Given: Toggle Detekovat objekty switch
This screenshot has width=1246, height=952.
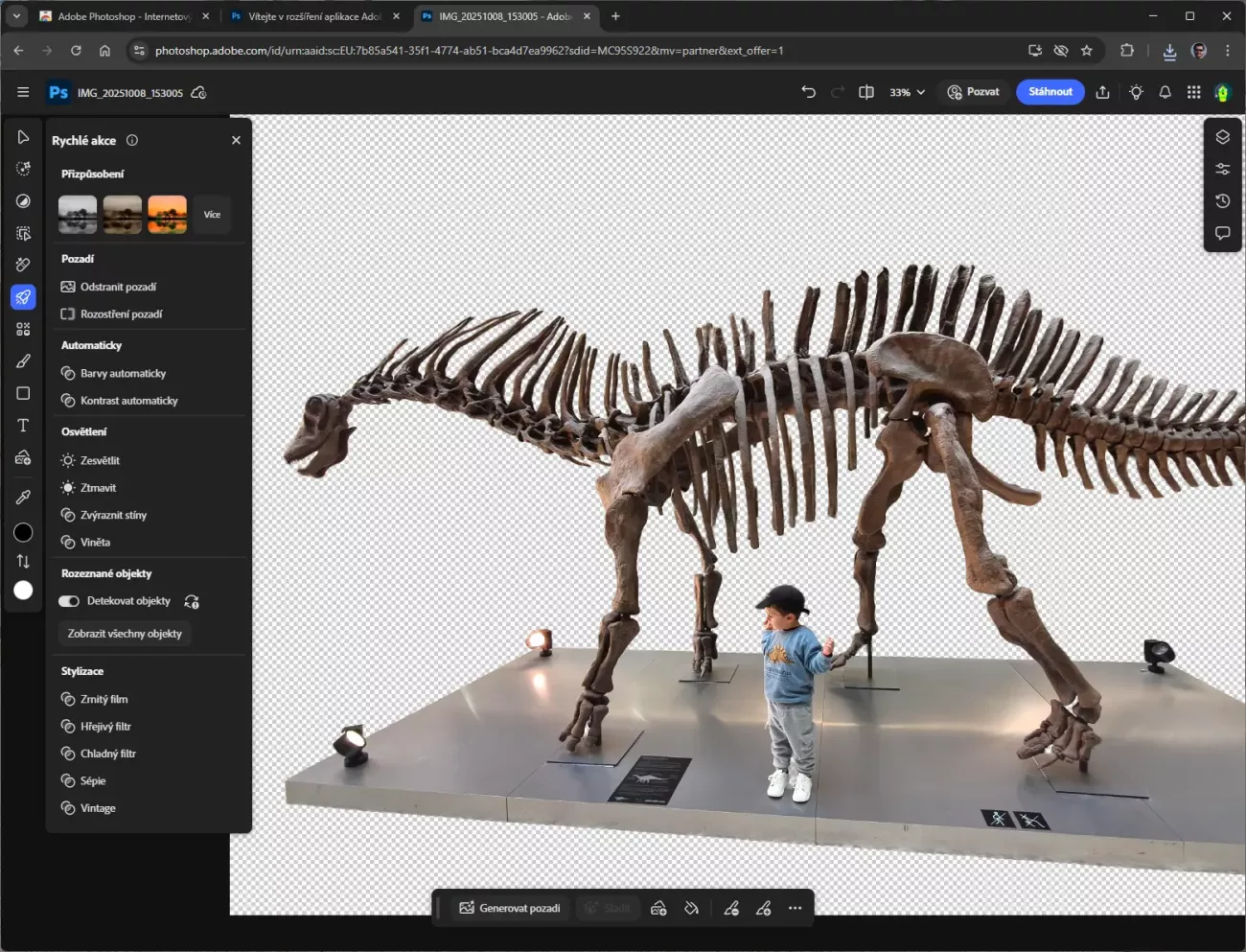Looking at the screenshot, I should 69,601.
